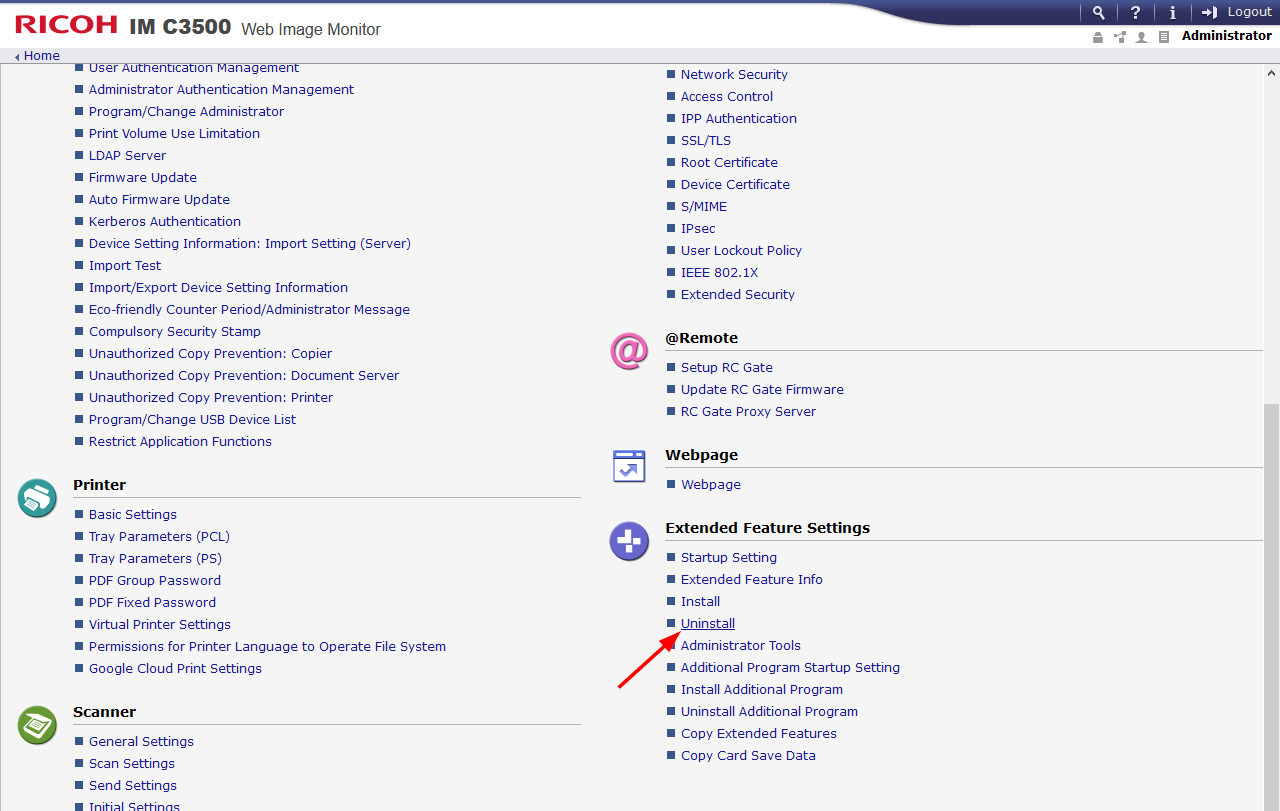Open Device Certificate link

[735, 185]
